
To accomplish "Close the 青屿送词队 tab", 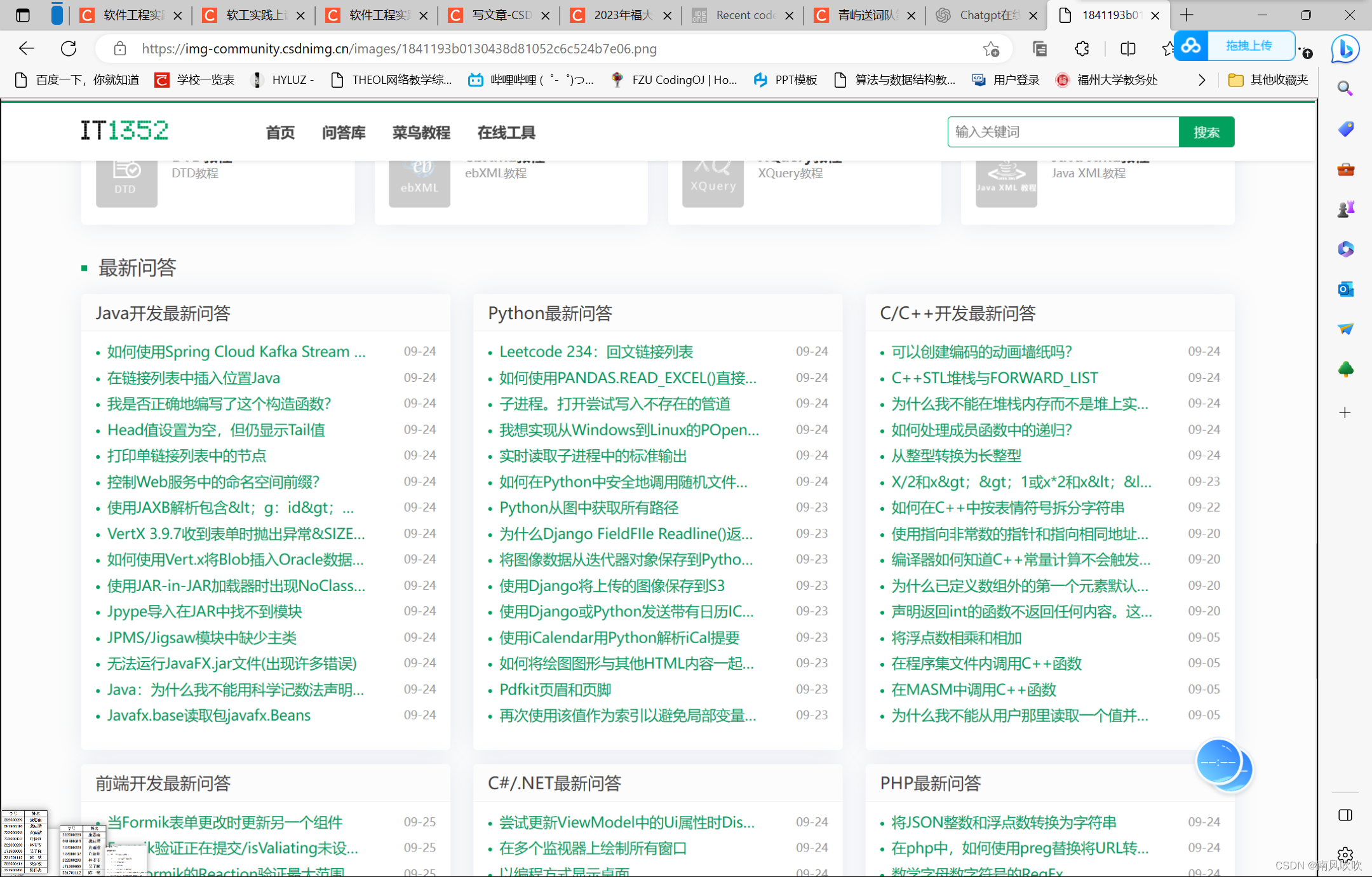I will pos(911,15).
